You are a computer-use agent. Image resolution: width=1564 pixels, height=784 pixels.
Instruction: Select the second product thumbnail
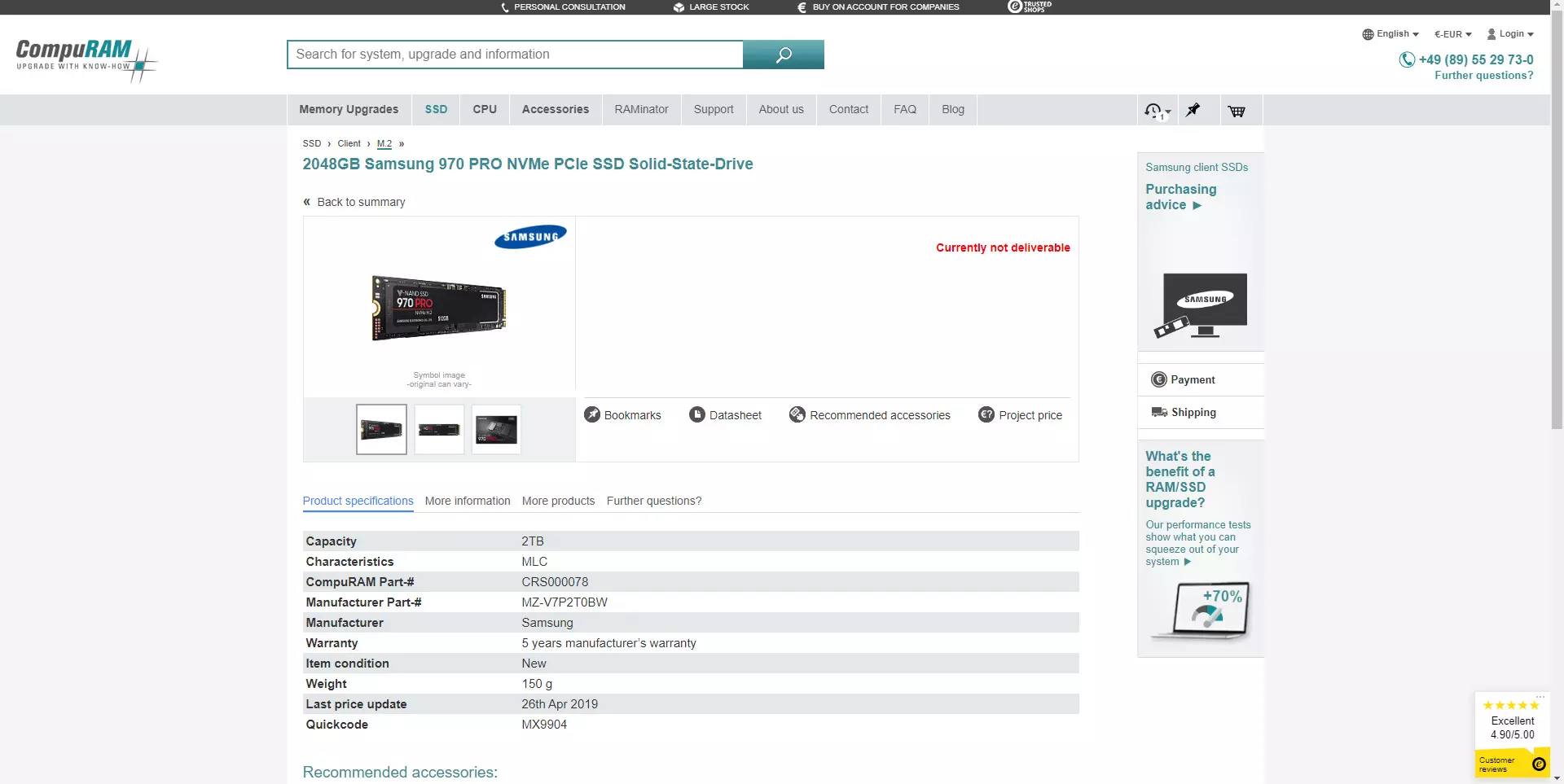coord(439,429)
